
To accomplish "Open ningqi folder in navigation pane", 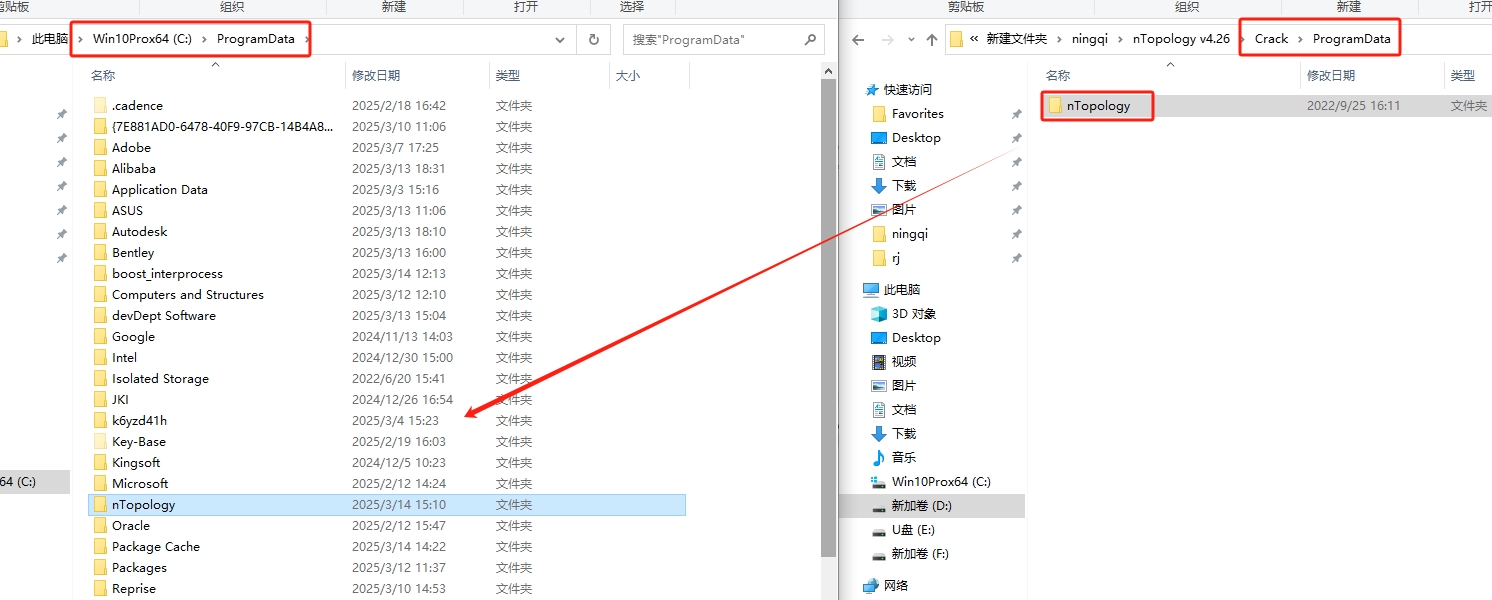I will point(909,233).
